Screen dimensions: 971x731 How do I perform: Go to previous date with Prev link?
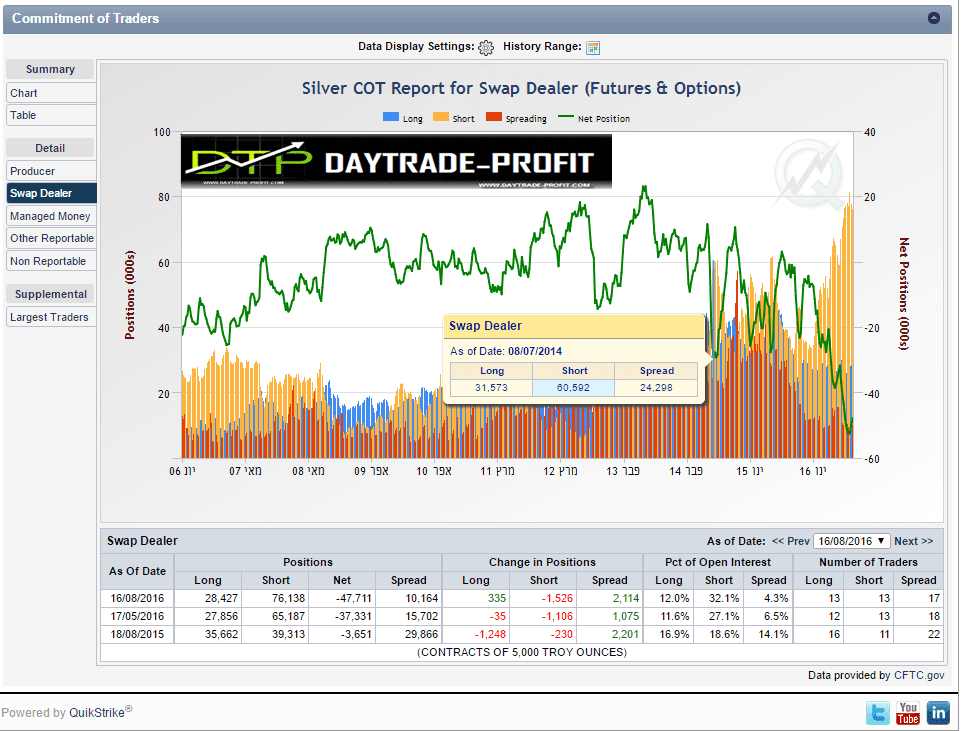(x=791, y=541)
